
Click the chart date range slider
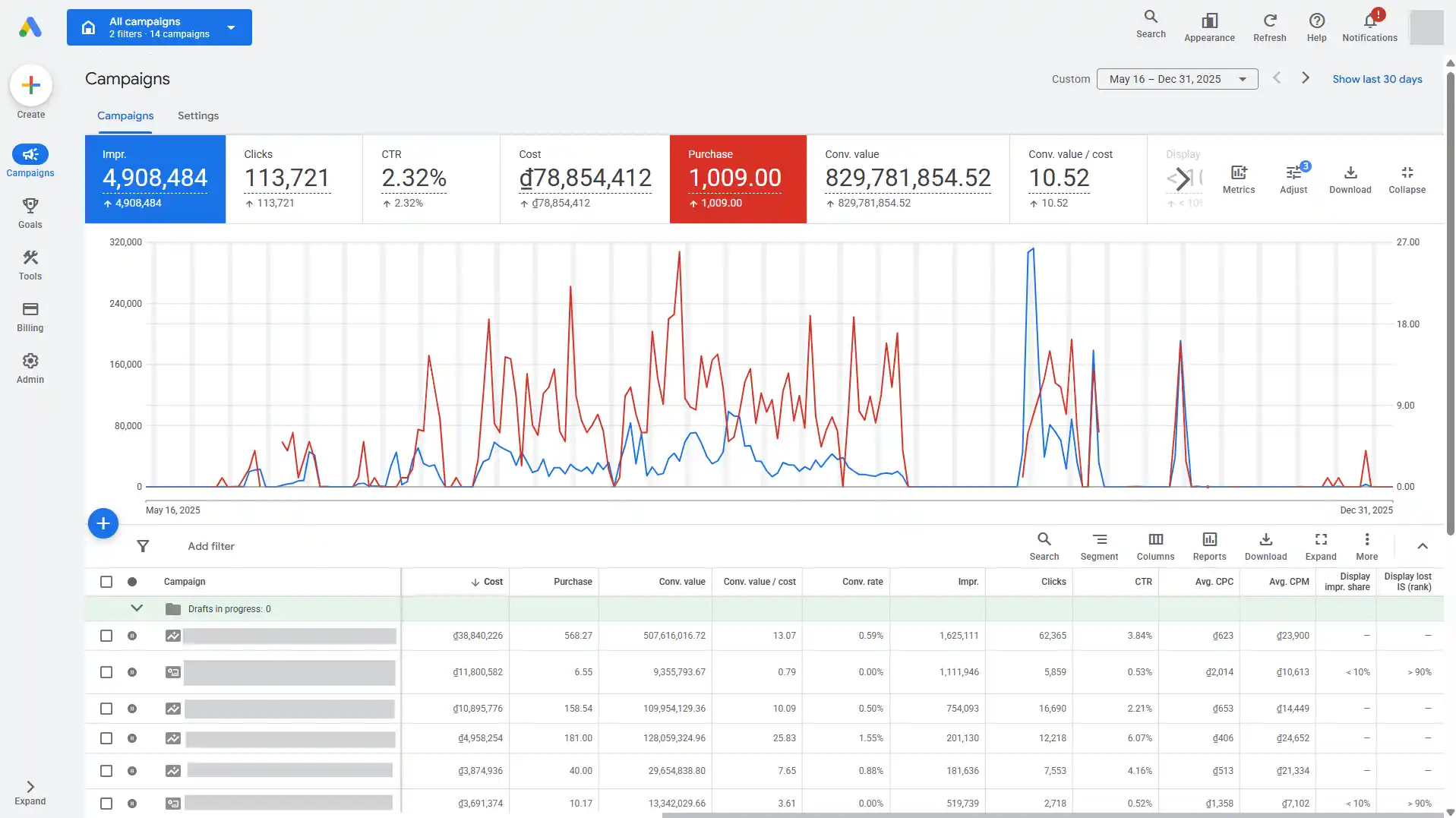click(x=769, y=501)
